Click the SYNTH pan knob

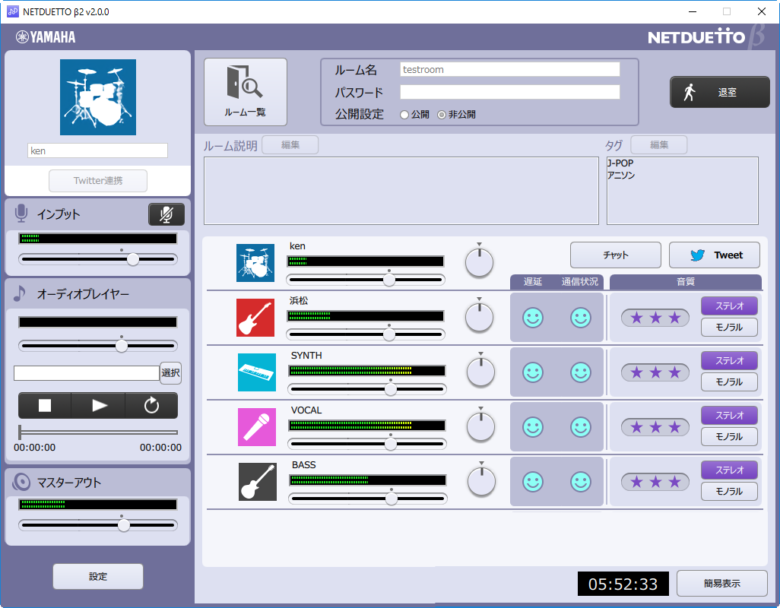click(481, 371)
